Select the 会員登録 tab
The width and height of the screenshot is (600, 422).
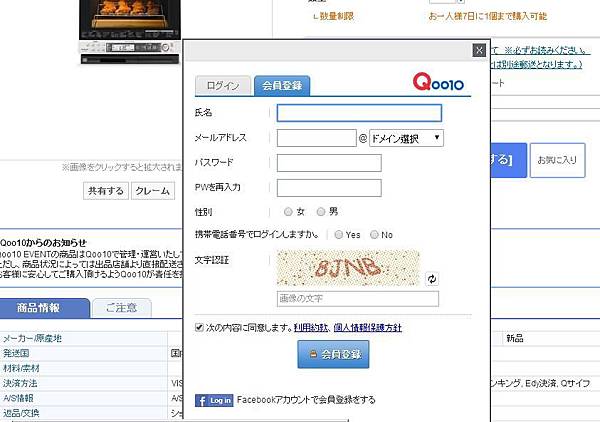[x=282, y=86]
